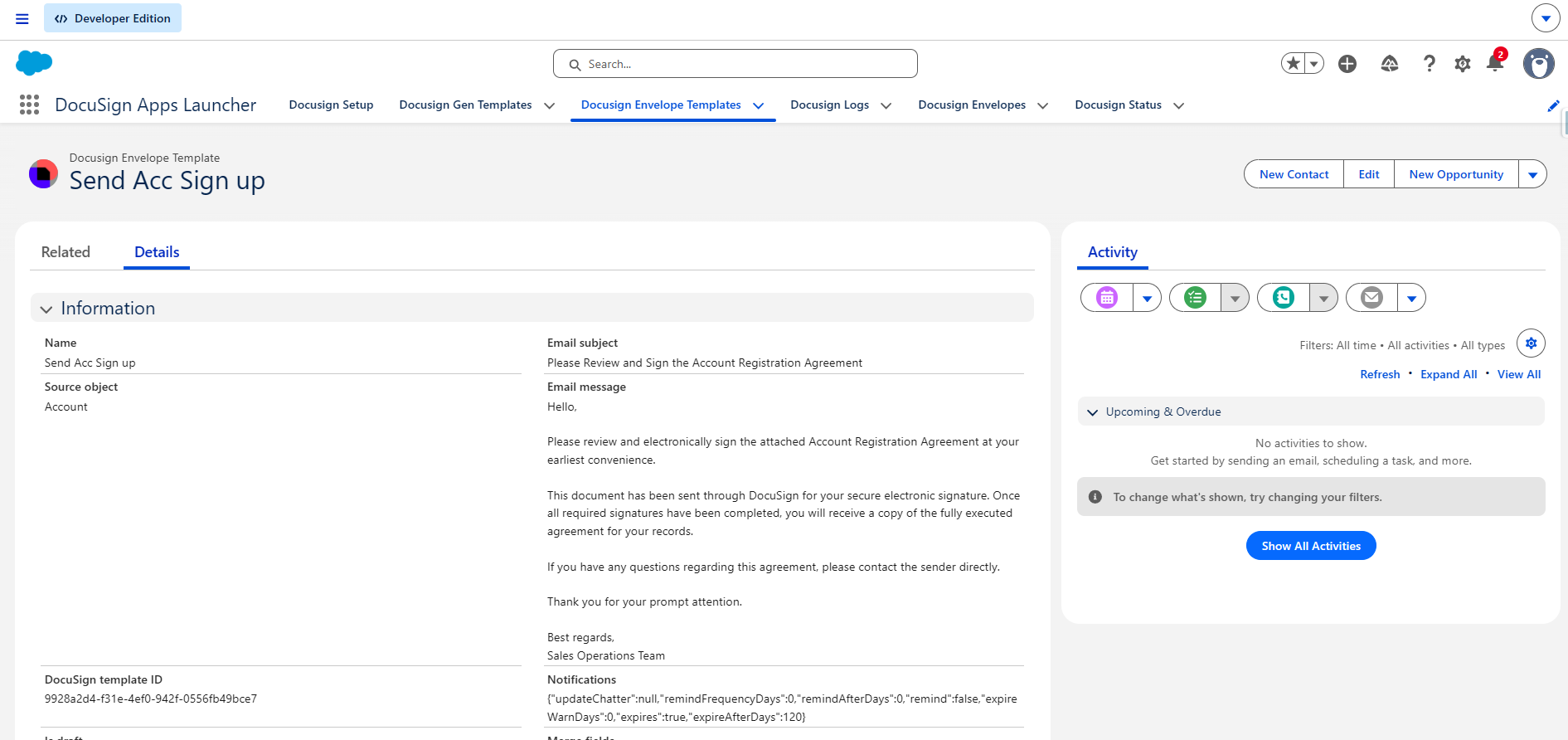This screenshot has height=740, width=1568.
Task: Open the Docusign Envelope Templates tab chevron
Action: (x=758, y=105)
